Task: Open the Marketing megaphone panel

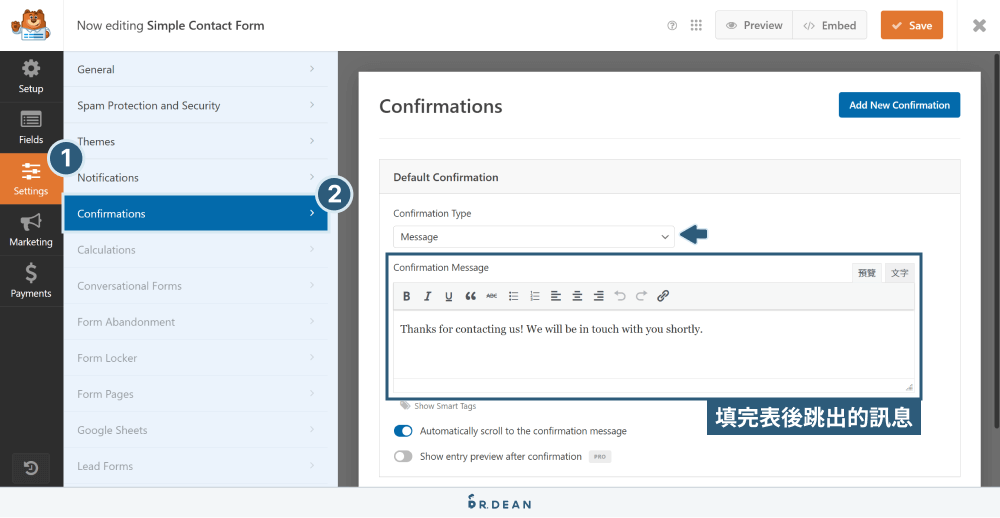Action: (x=31, y=230)
